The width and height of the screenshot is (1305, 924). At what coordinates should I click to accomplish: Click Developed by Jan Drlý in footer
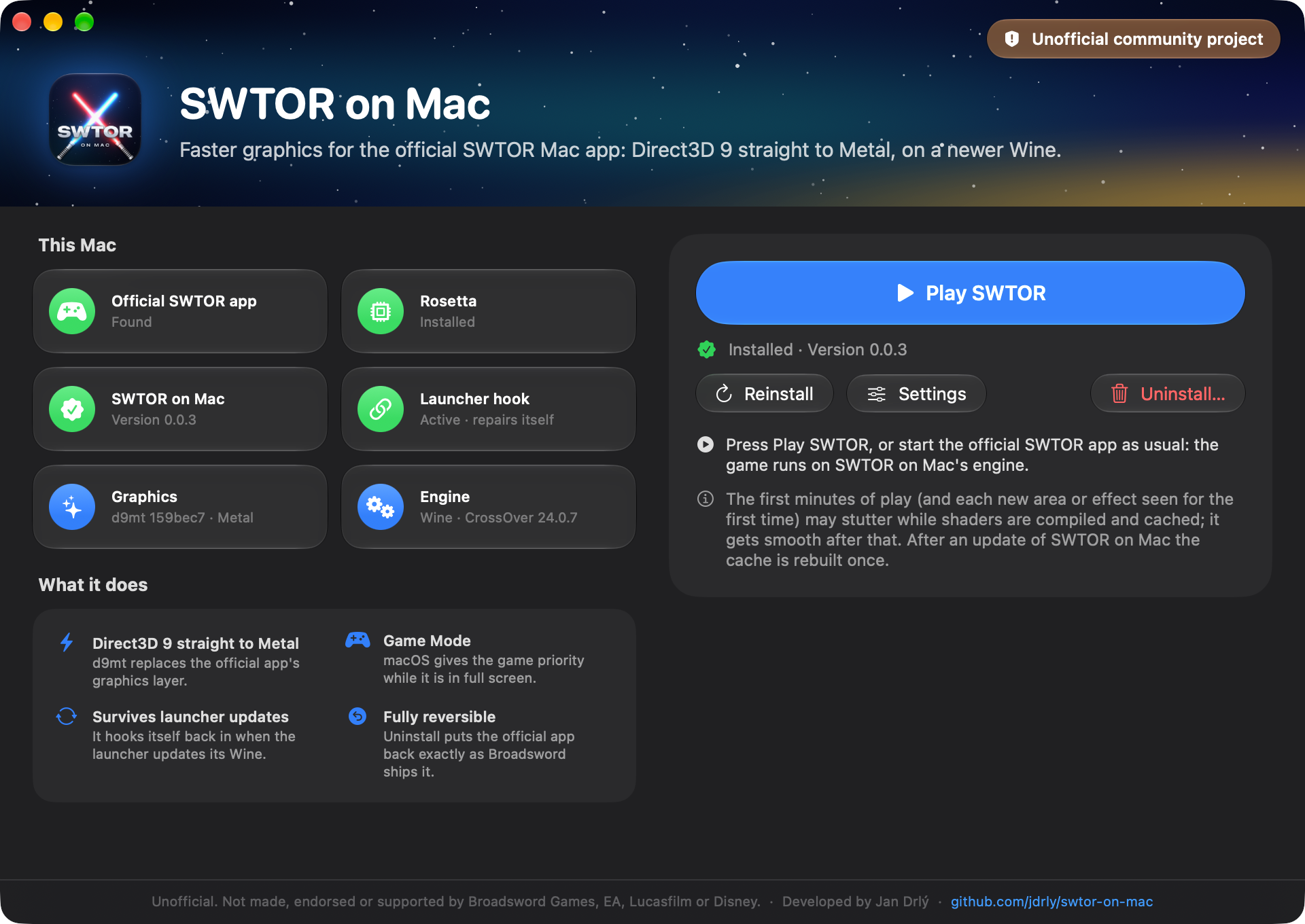click(x=855, y=902)
